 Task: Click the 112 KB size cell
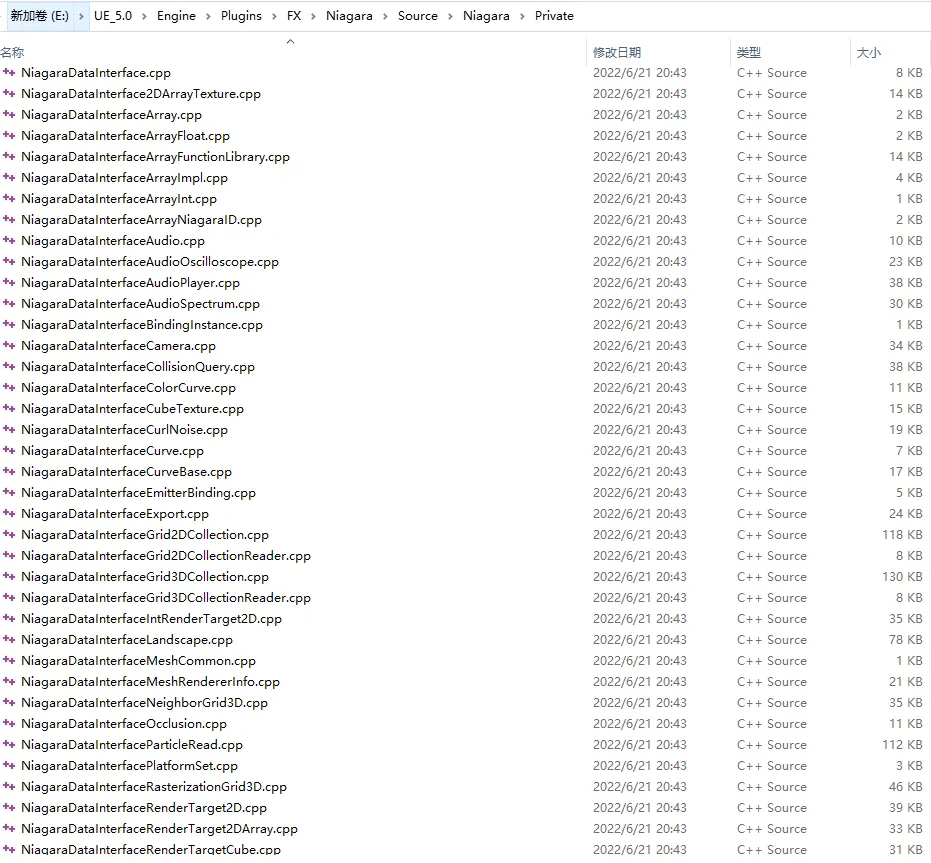tap(902, 744)
